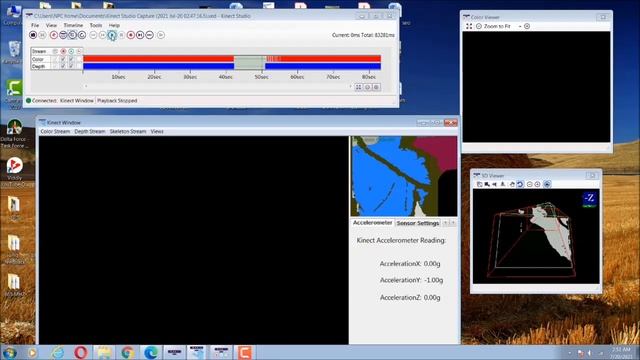The height and width of the screenshot is (360, 640).
Task: Switch to the Accelerometer tab
Action: [x=372, y=223]
